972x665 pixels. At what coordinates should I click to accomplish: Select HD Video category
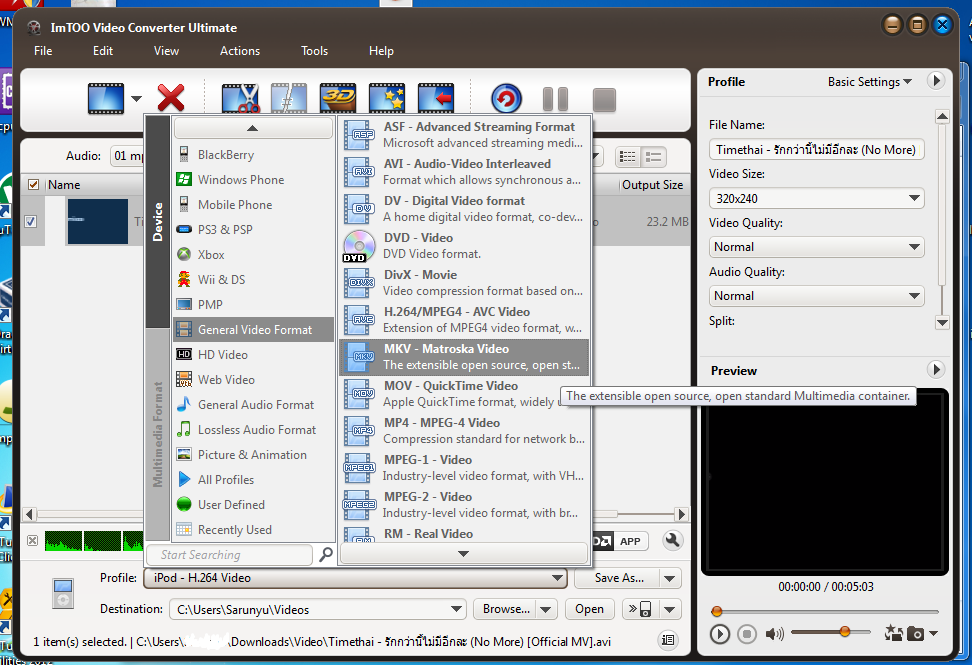(253, 355)
